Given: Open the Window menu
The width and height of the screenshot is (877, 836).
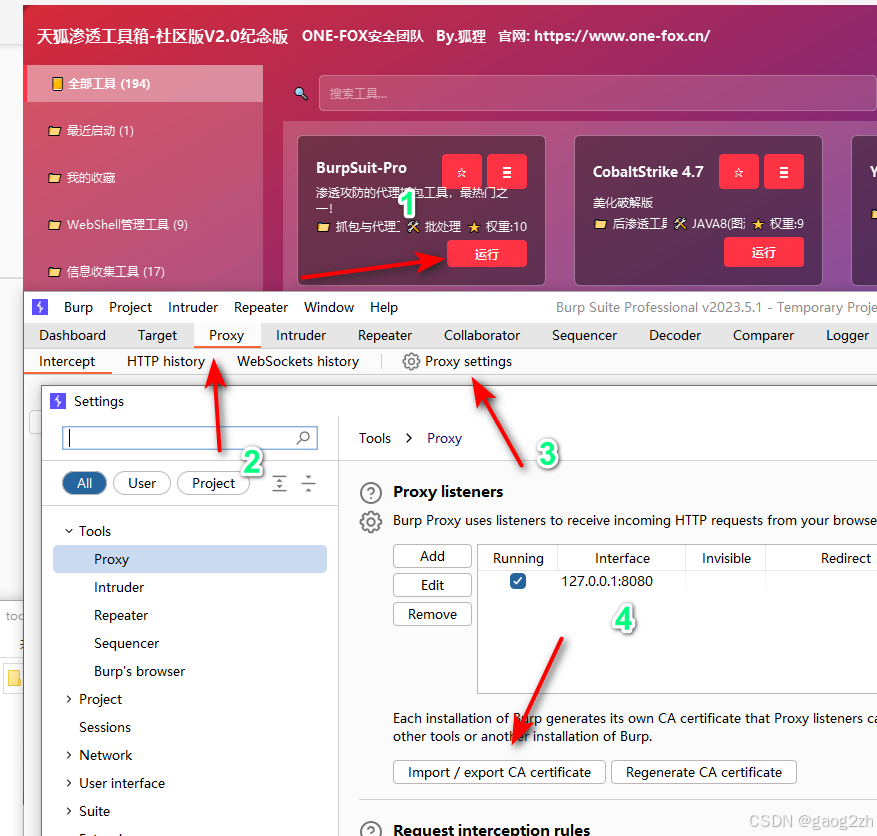Looking at the screenshot, I should (329, 307).
